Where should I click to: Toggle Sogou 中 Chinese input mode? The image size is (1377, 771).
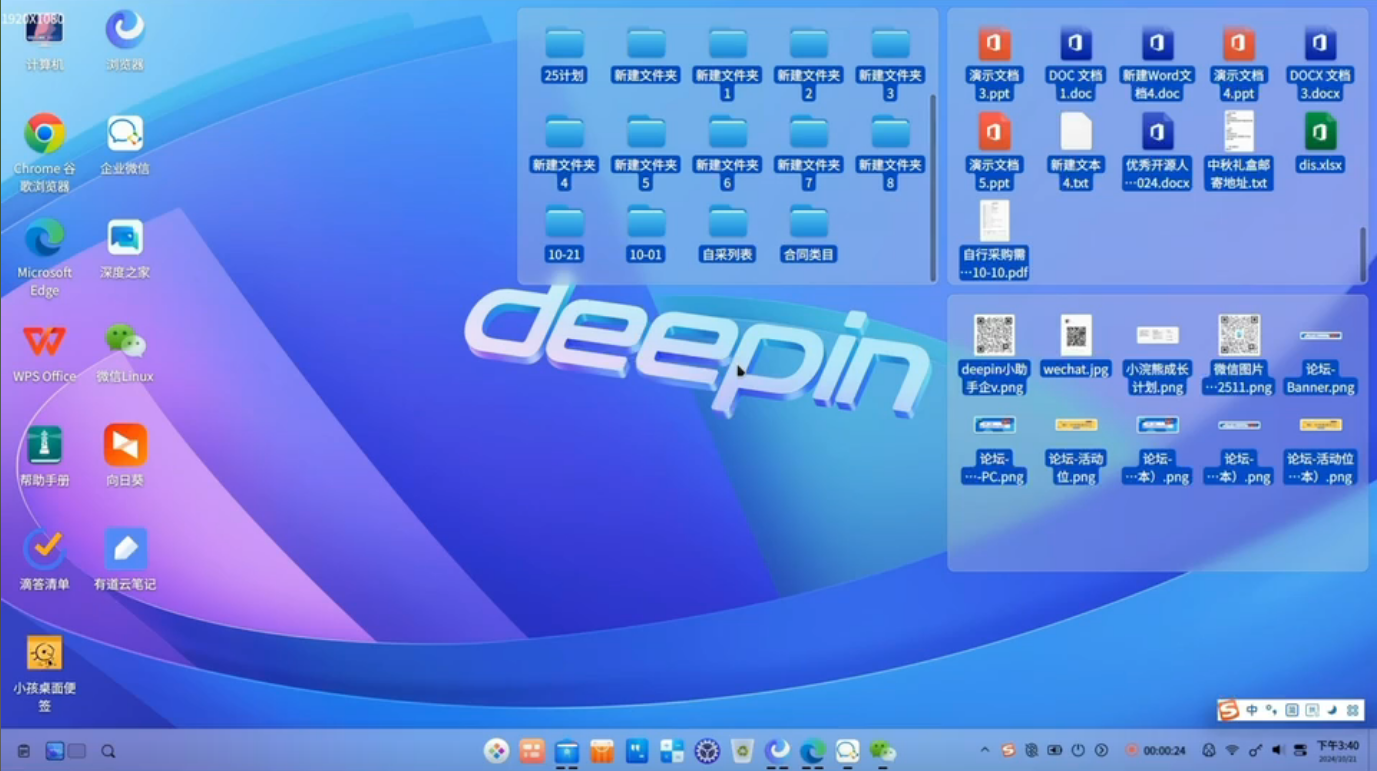(1252, 710)
